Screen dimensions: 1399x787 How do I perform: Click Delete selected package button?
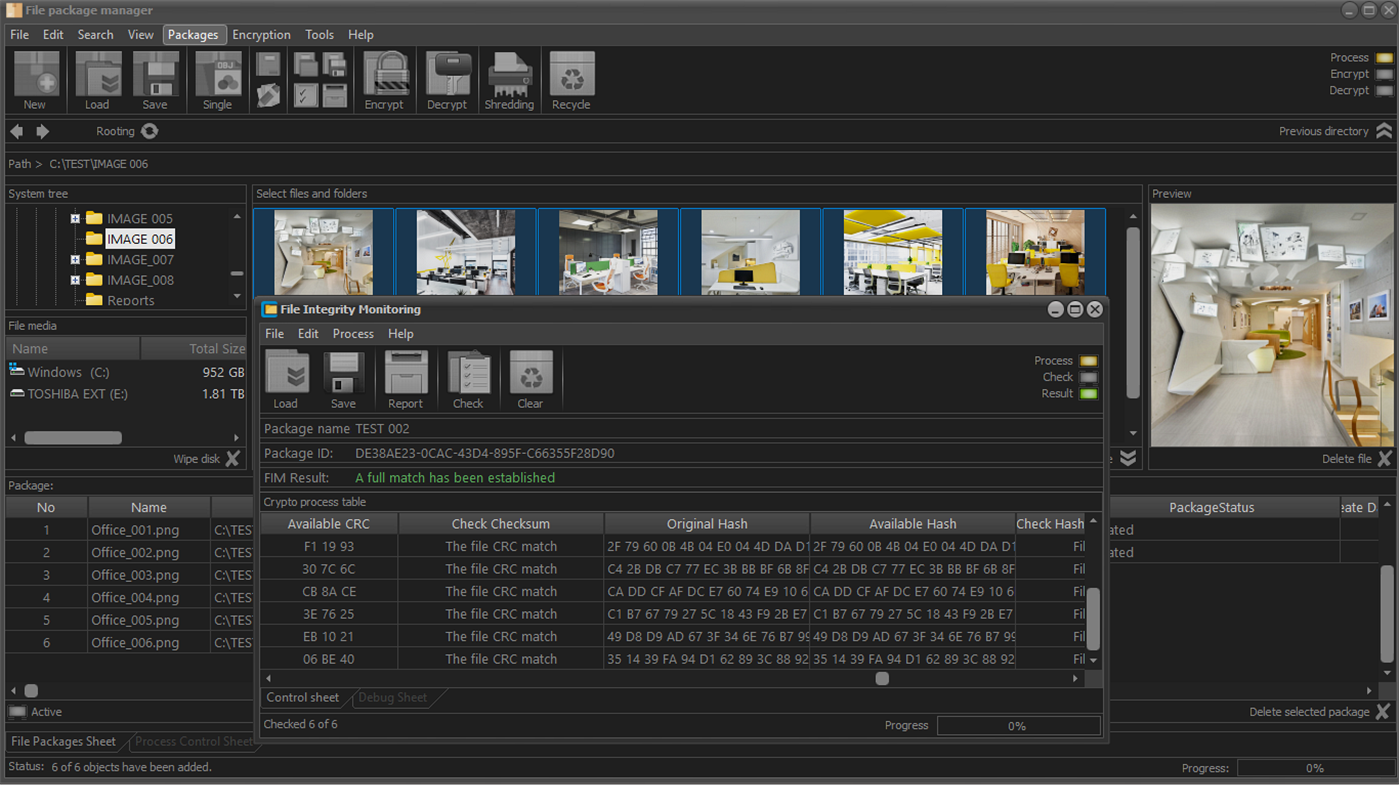point(1382,712)
